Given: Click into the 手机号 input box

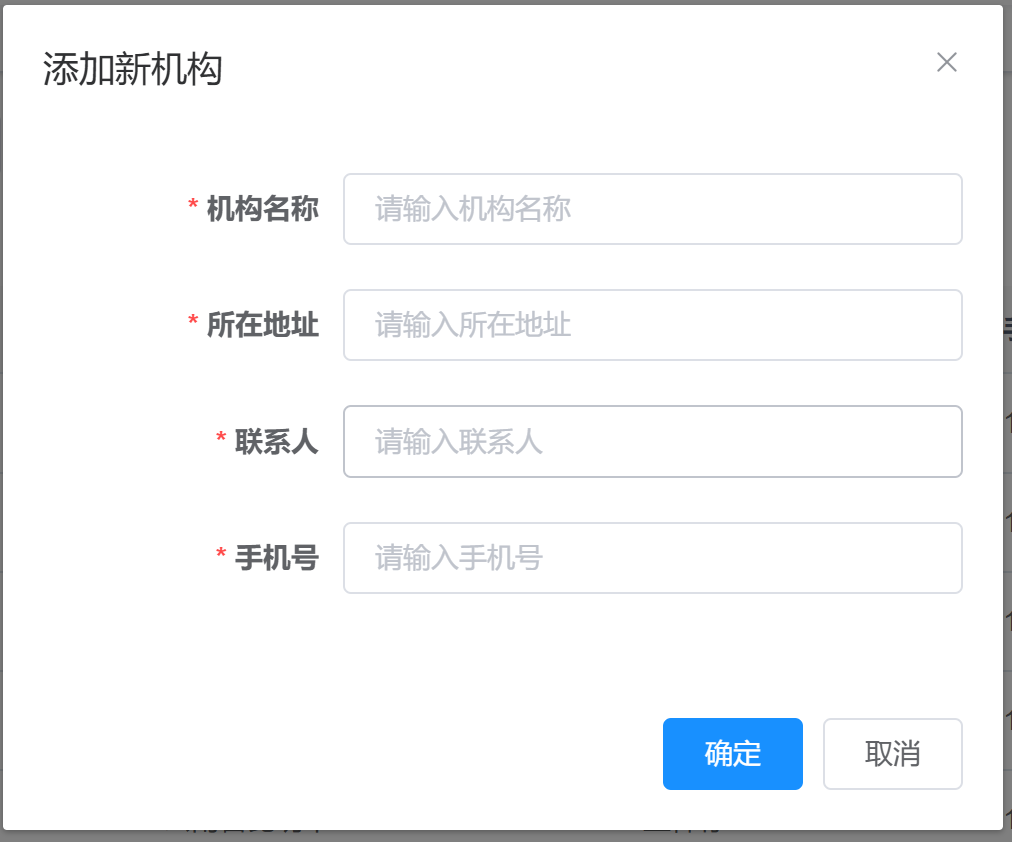Looking at the screenshot, I should pos(652,558).
